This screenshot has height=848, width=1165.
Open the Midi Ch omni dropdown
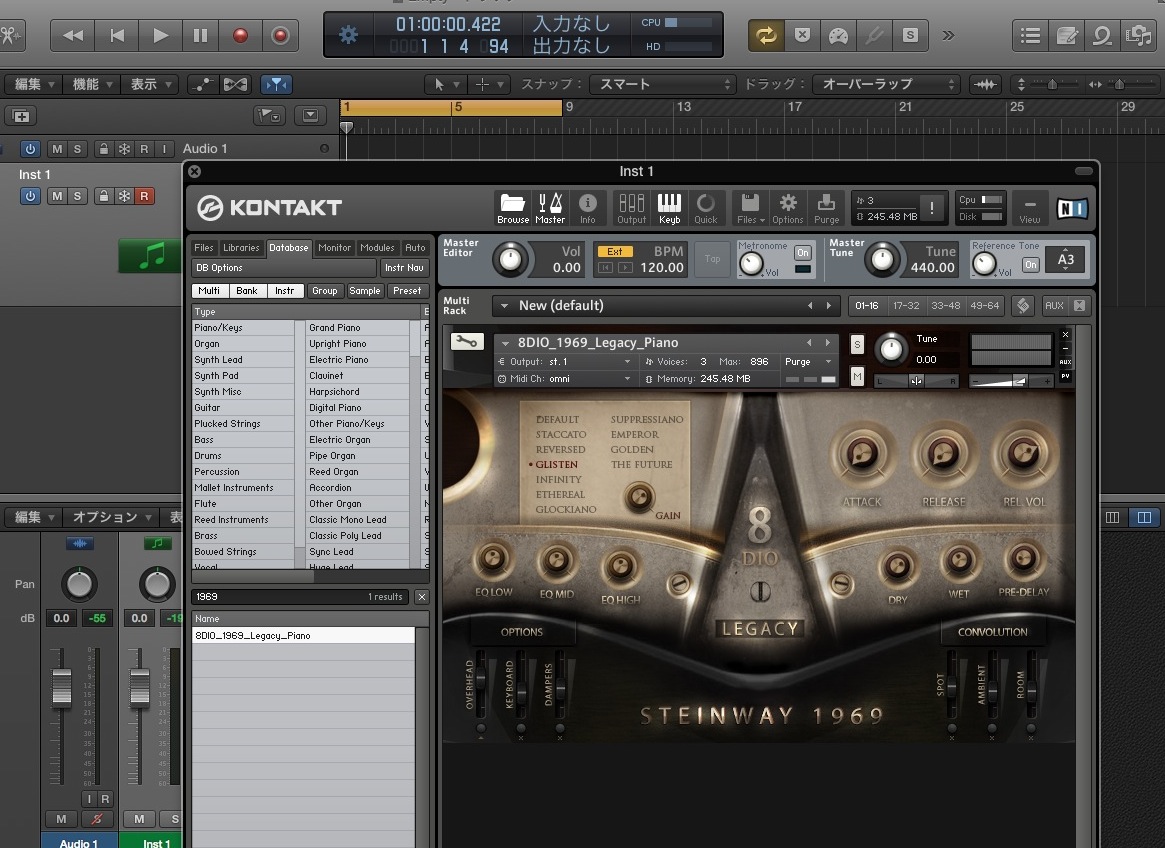[x=564, y=379]
